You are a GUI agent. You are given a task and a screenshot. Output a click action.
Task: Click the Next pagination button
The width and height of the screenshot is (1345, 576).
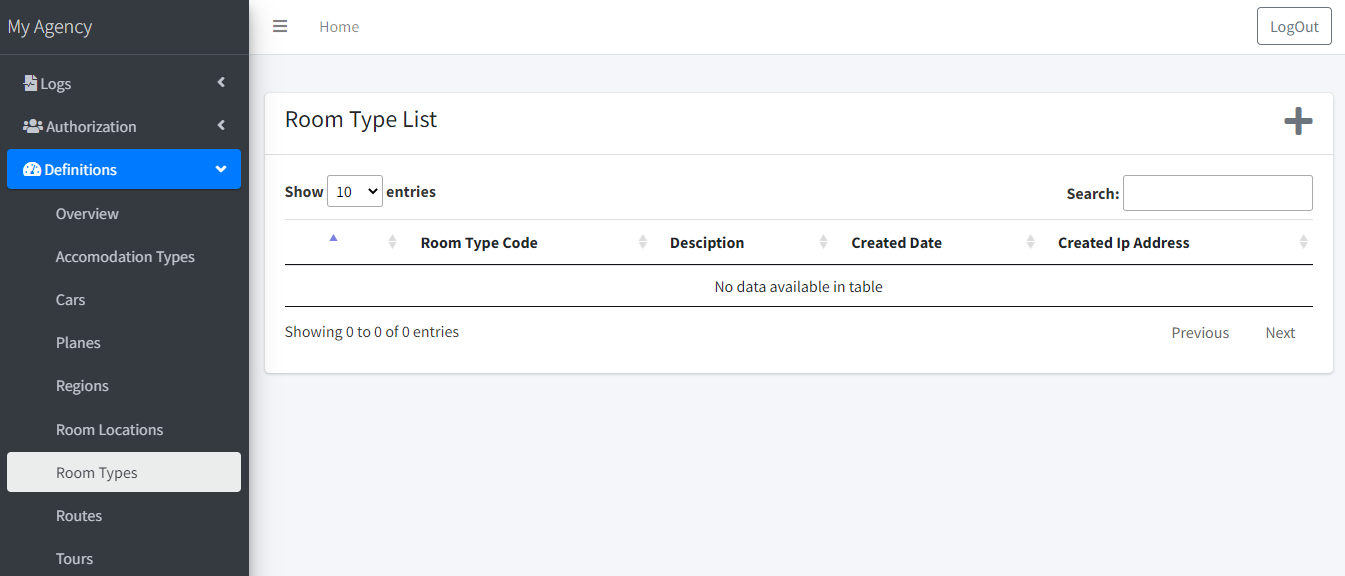coord(1280,333)
